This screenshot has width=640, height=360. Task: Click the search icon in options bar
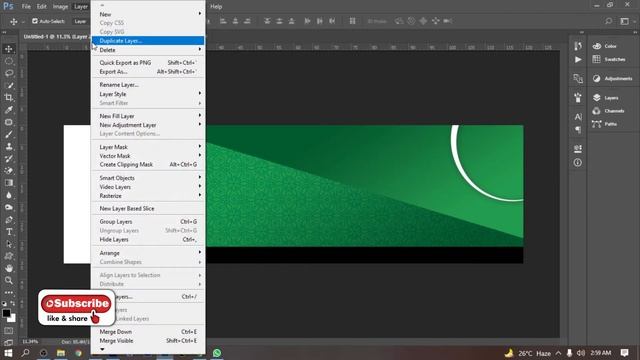(609, 21)
